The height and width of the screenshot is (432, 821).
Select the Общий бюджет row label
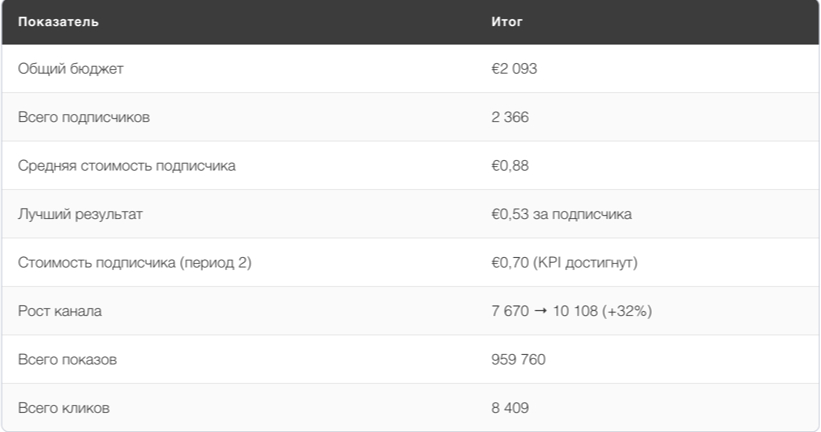click(x=71, y=69)
